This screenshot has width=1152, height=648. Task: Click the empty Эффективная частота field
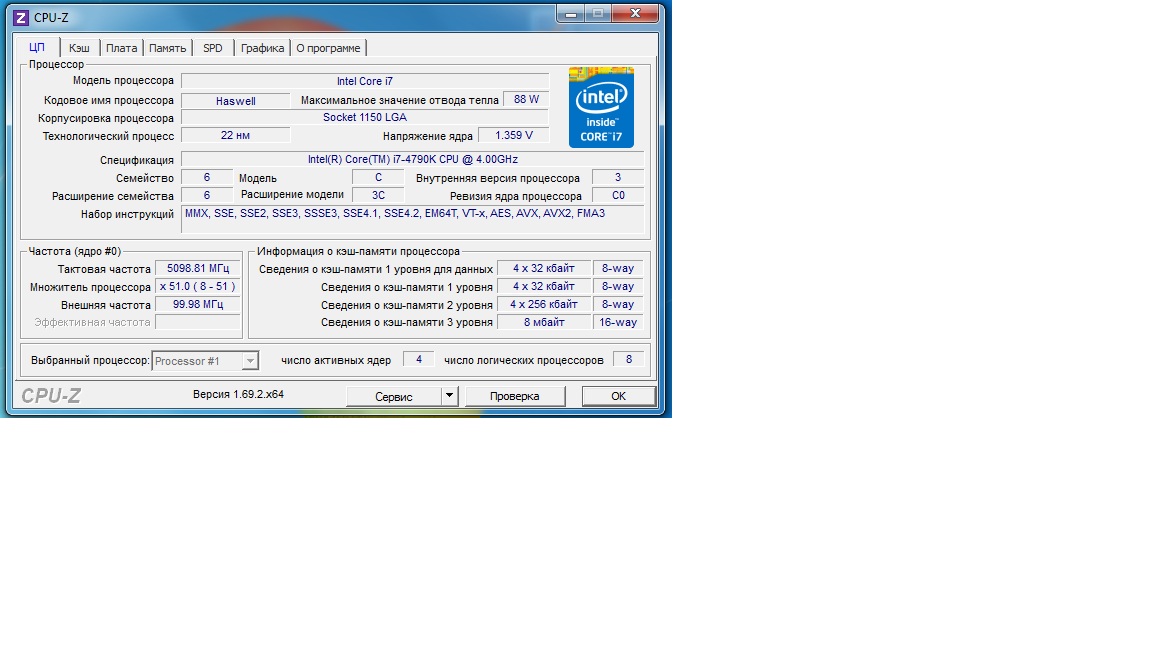[x=198, y=323]
